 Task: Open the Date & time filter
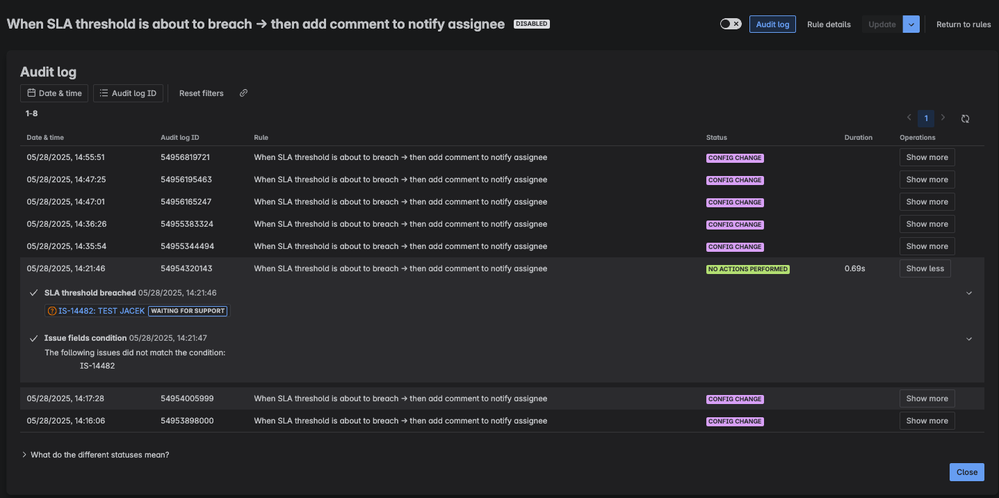(x=54, y=93)
